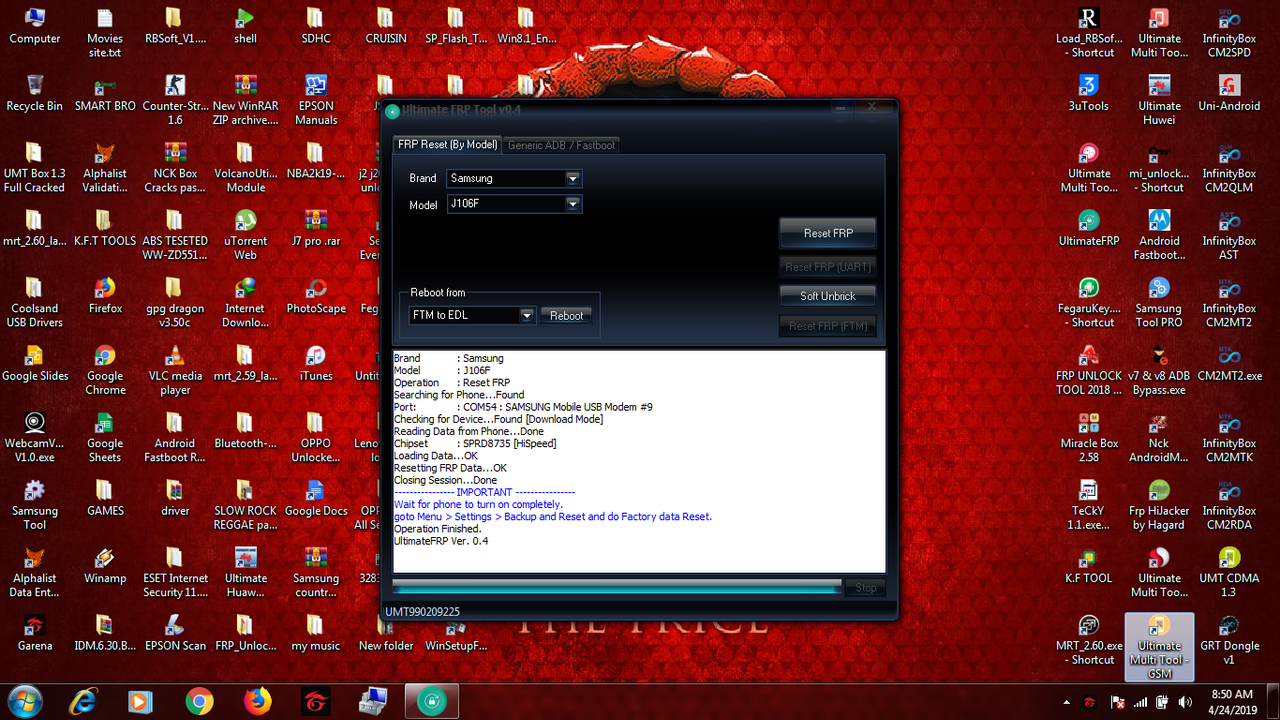Select the Firefox desktop shortcut
The width and height of the screenshot is (1280, 720).
coord(105,296)
